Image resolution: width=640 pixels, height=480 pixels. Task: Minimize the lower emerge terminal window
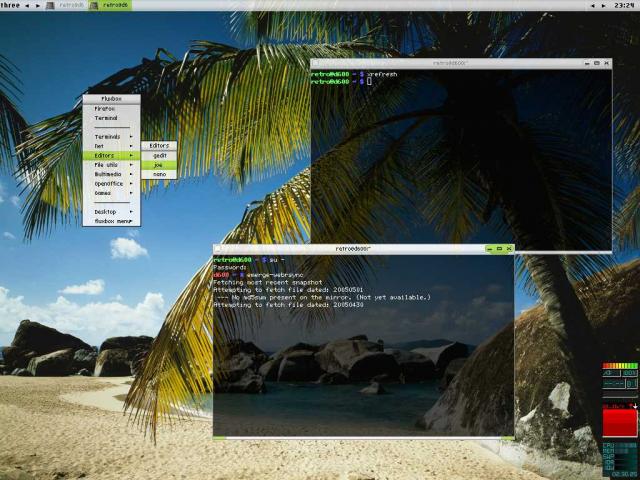[489, 249]
